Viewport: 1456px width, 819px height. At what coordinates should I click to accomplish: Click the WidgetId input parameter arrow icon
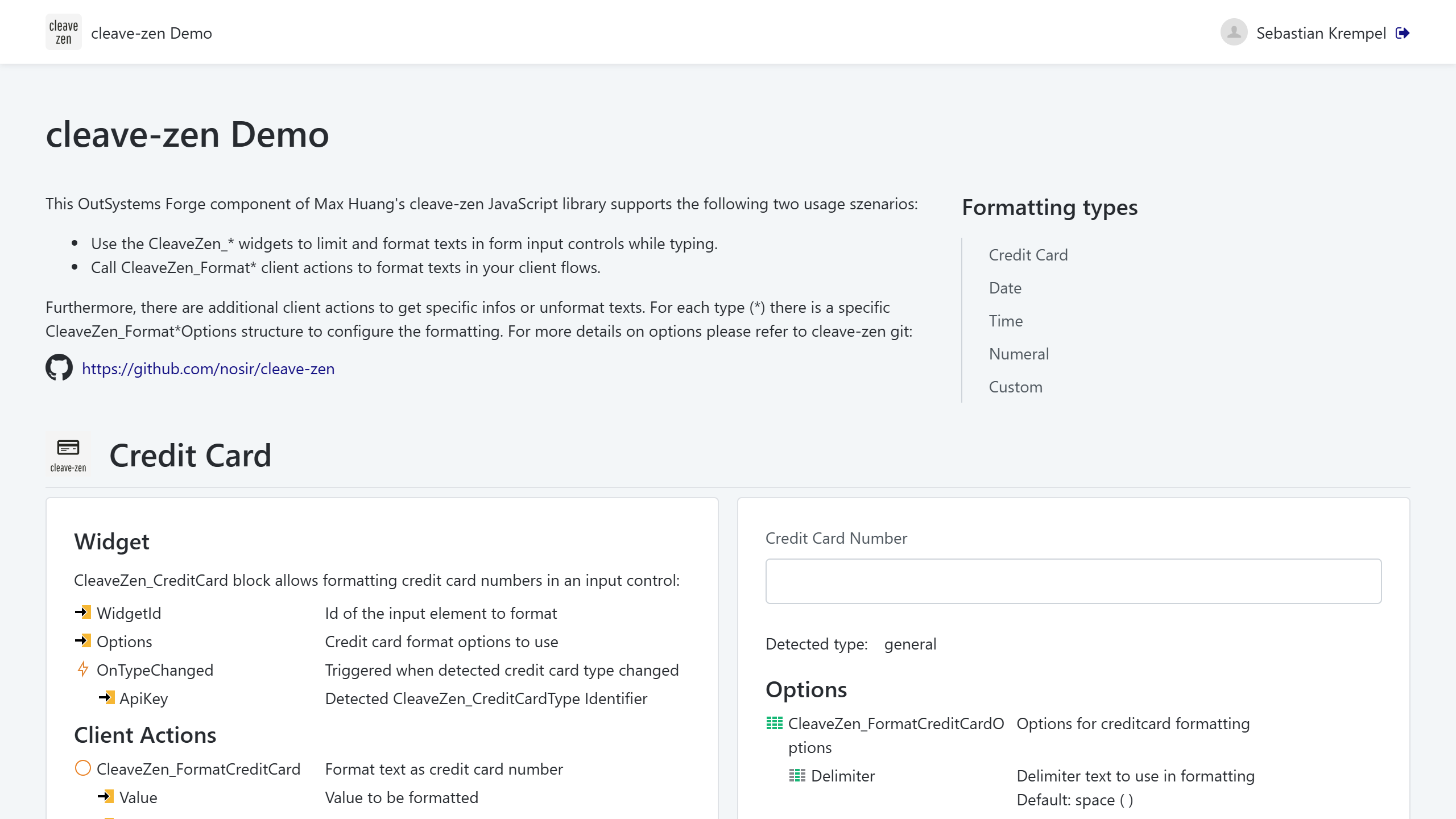(x=83, y=613)
